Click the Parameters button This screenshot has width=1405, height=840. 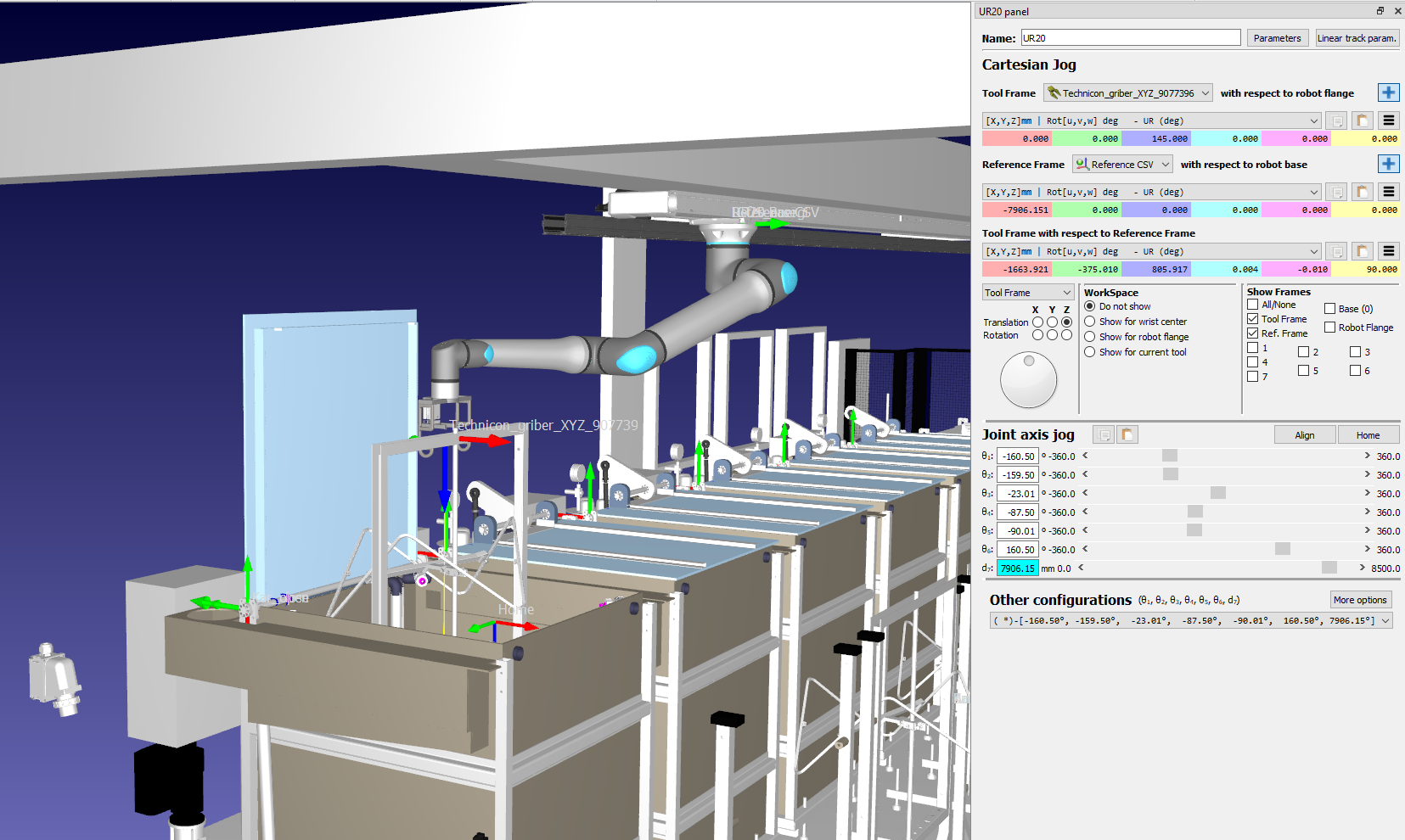click(x=1277, y=38)
